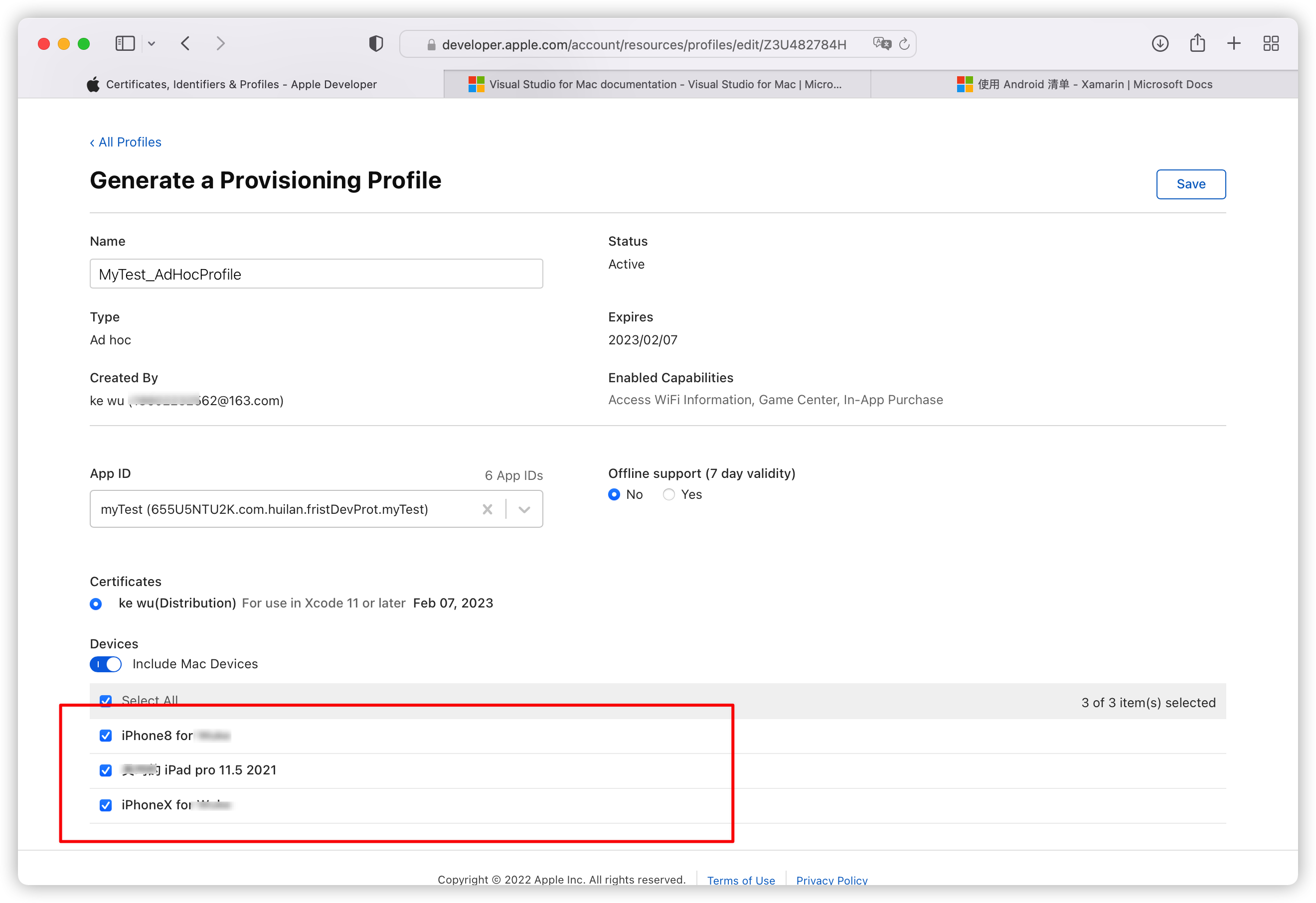Show the tab overview grid icon
This screenshot has height=903, width=1316.
1271,43
